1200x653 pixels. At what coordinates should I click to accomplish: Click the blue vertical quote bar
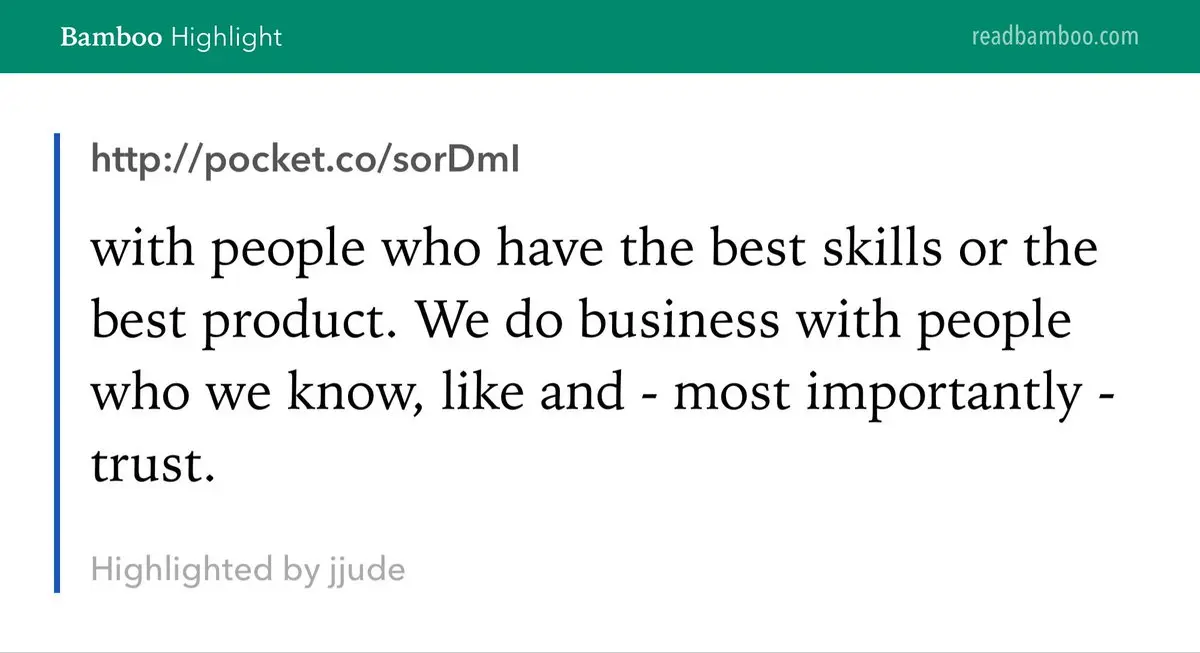pyautogui.click(x=57, y=362)
